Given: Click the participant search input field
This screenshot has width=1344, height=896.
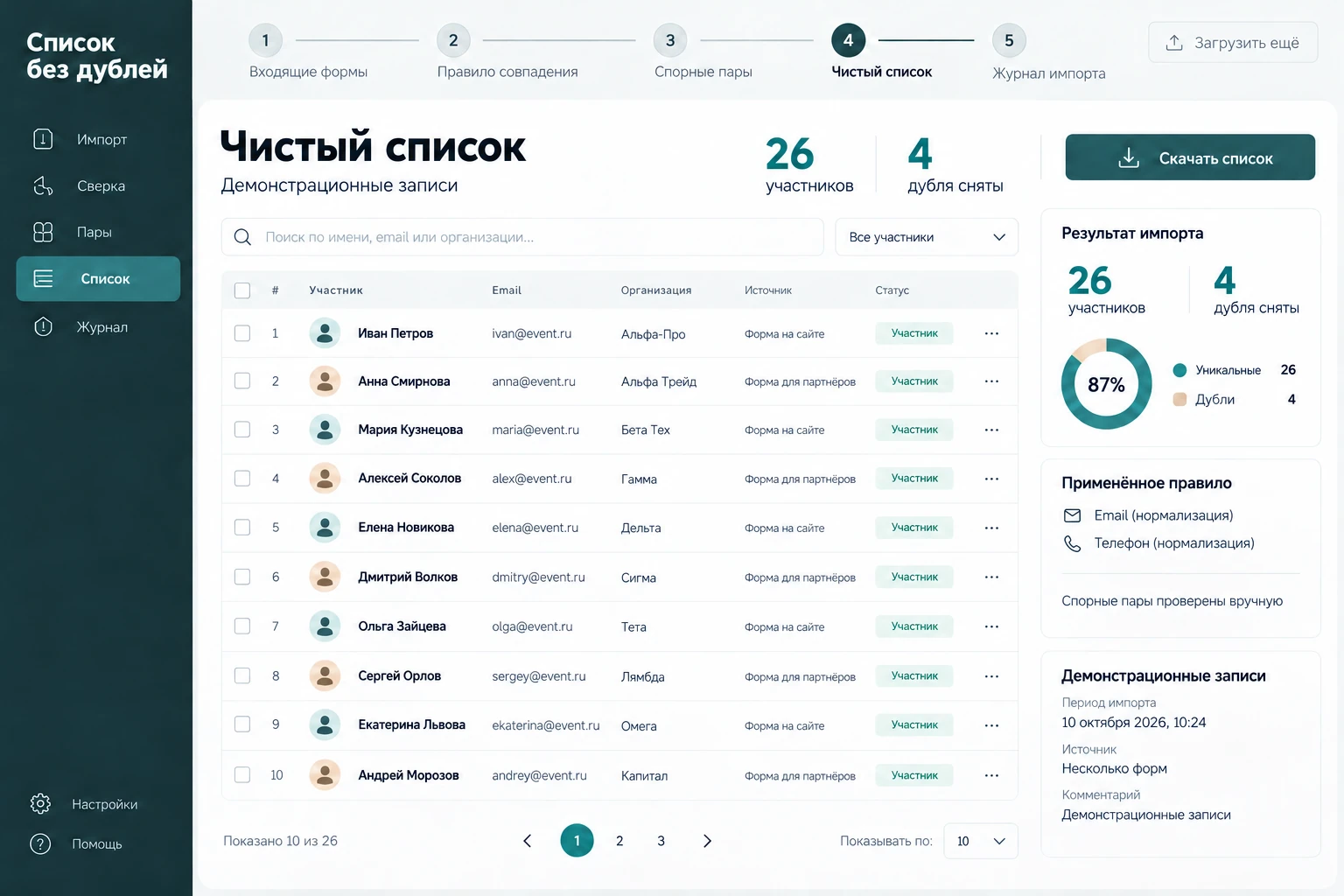Looking at the screenshot, I should click(522, 237).
